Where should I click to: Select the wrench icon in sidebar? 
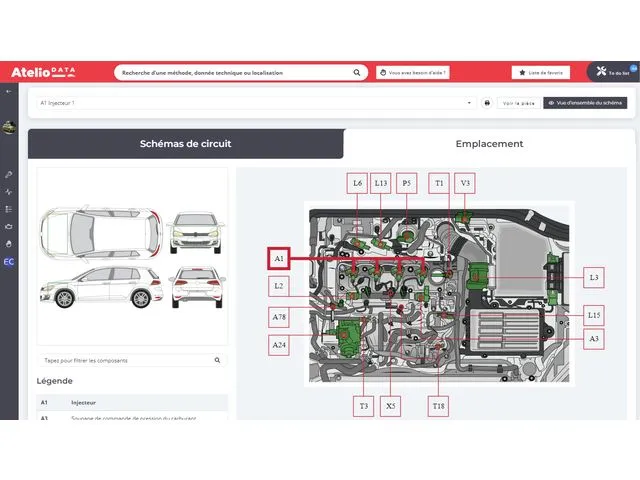pyautogui.click(x=9, y=174)
